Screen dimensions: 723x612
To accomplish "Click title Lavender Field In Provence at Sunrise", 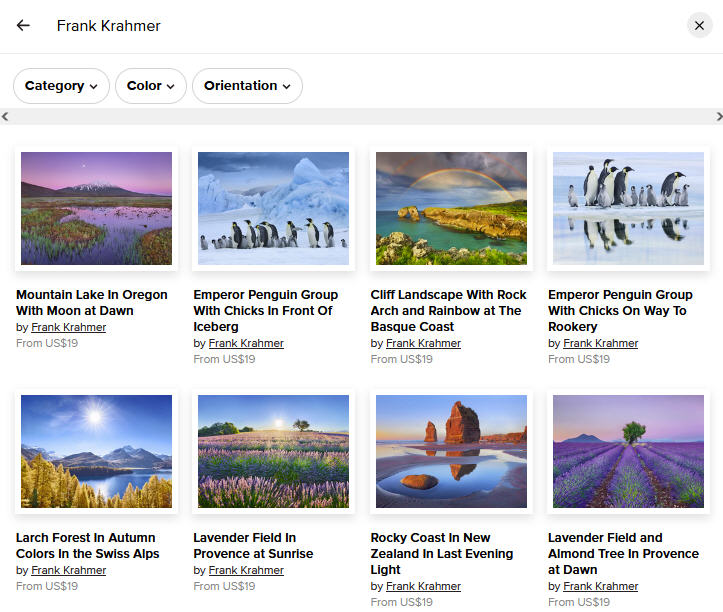I will click(253, 546).
